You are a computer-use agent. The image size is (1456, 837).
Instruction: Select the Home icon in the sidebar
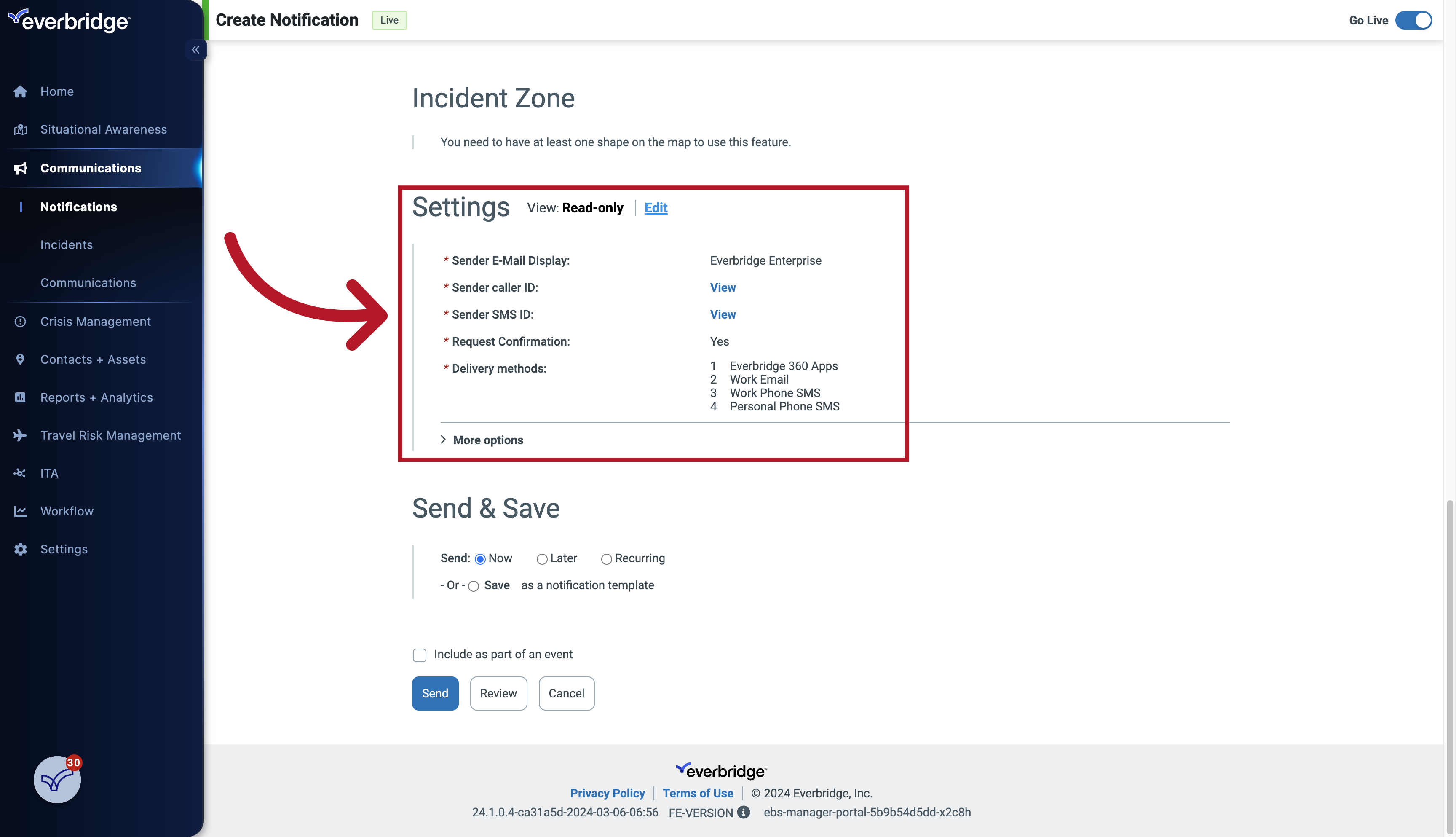tap(20, 91)
